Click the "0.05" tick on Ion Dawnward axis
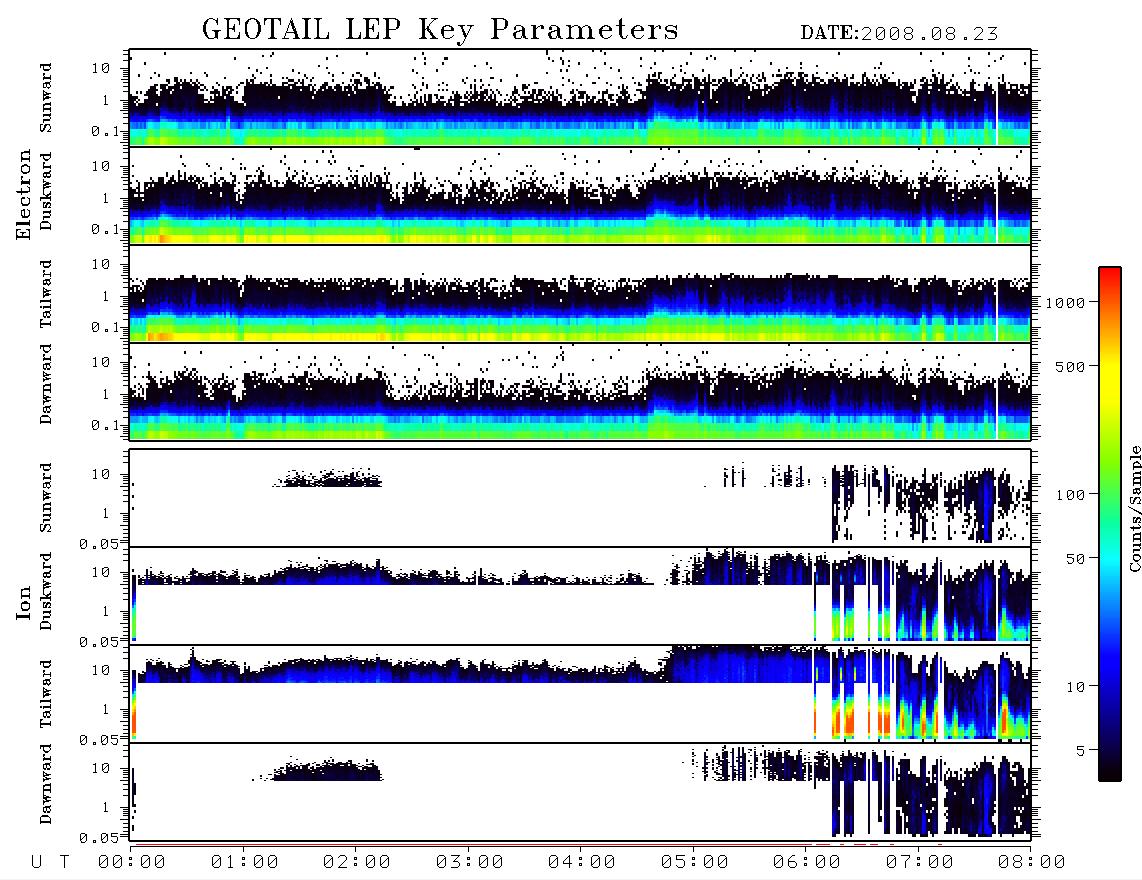Image resolution: width=1142 pixels, height=880 pixels. pos(99,838)
